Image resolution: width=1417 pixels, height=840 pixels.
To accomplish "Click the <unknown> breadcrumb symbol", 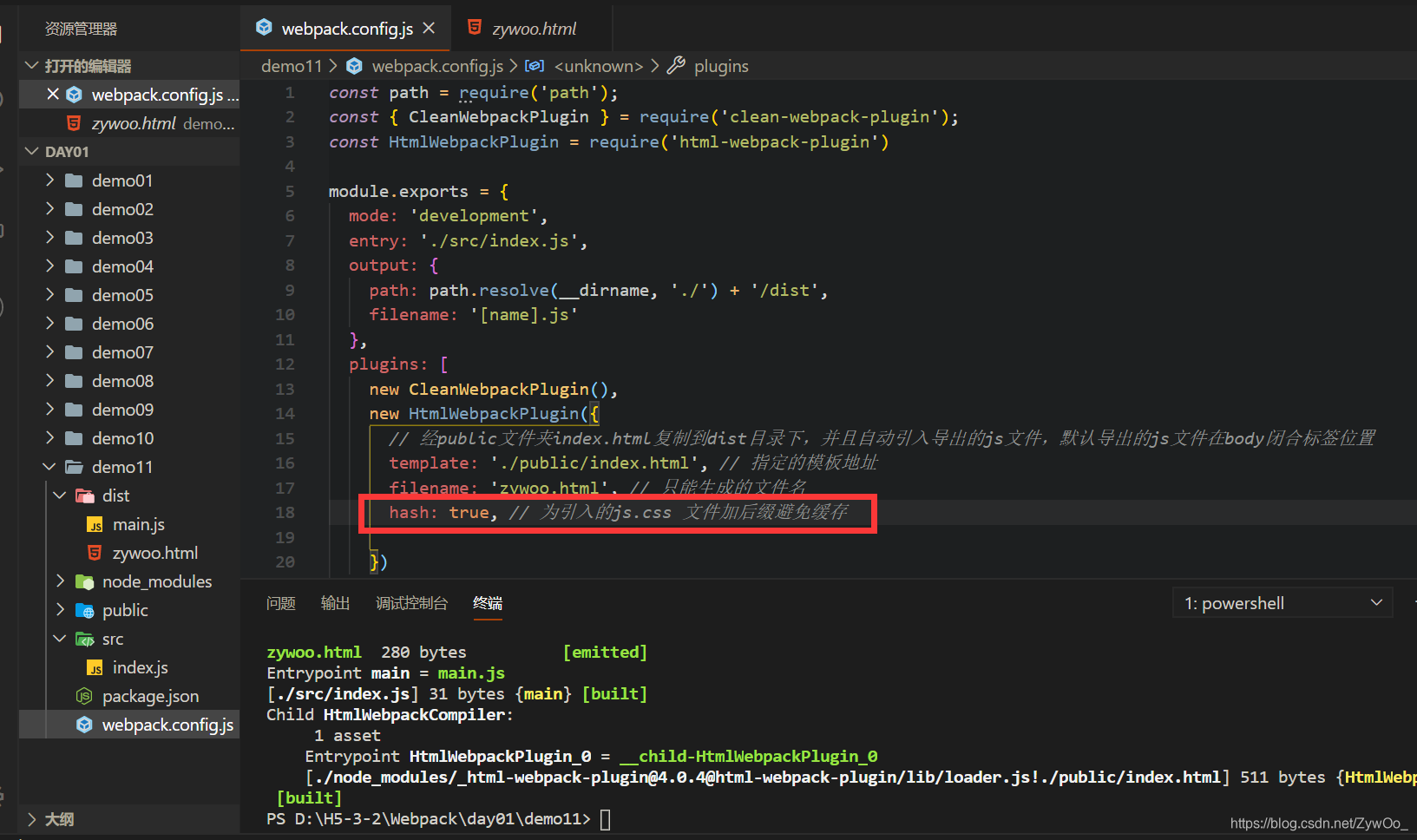I will [x=599, y=66].
